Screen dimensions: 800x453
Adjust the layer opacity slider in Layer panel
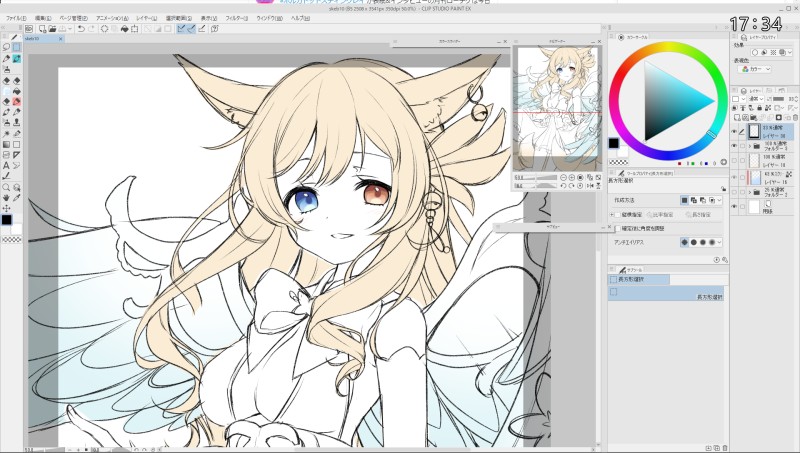coord(778,99)
